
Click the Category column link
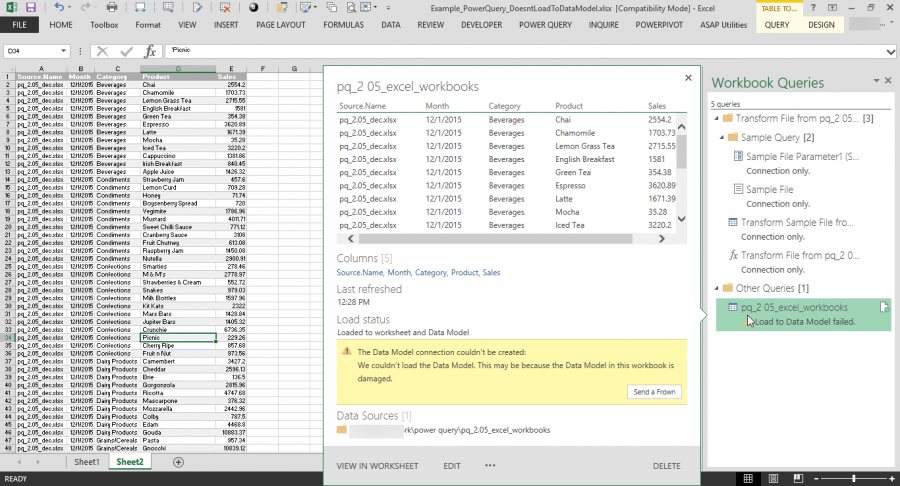point(430,273)
